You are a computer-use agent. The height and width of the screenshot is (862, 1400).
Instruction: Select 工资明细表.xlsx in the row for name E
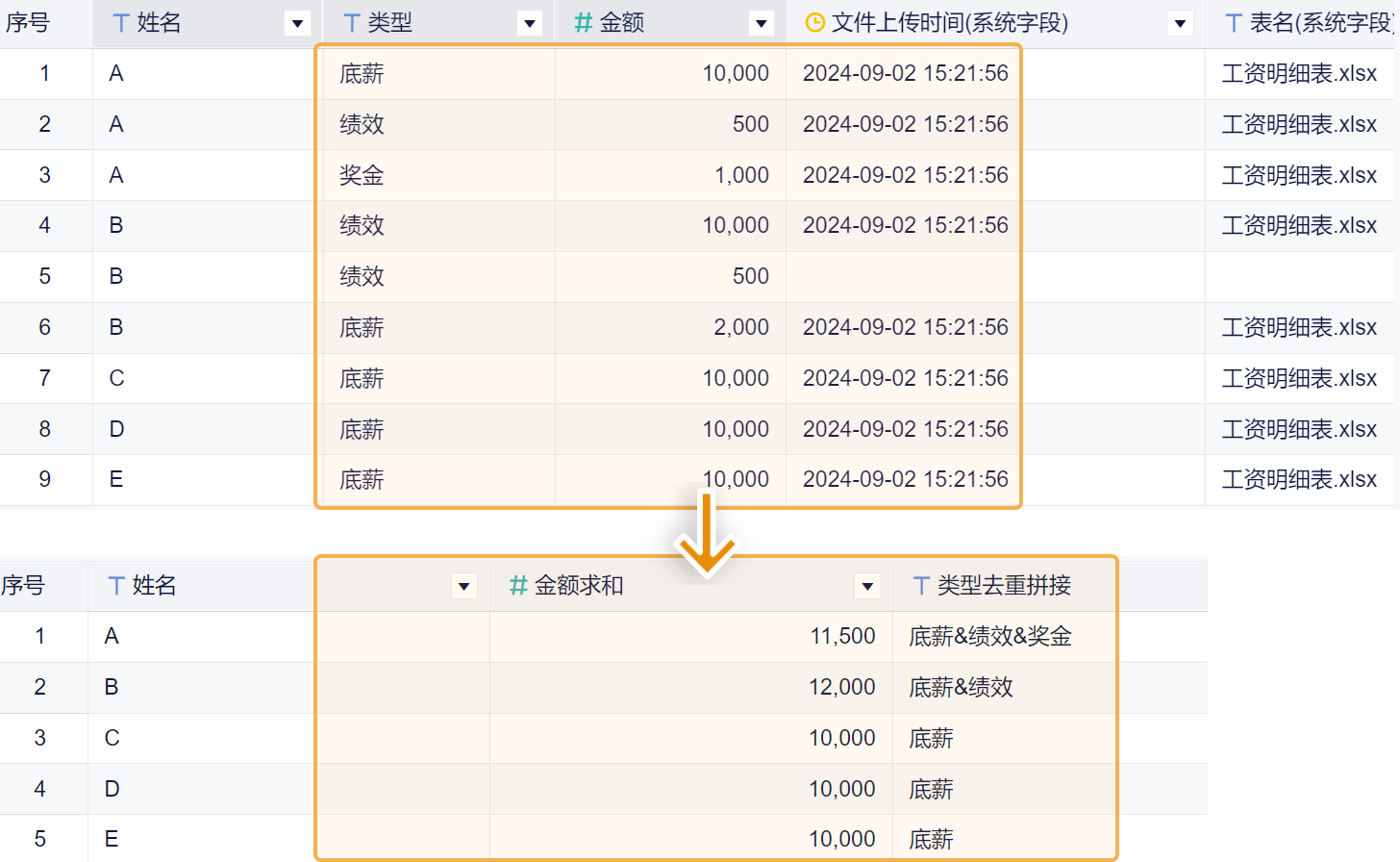point(1299,479)
